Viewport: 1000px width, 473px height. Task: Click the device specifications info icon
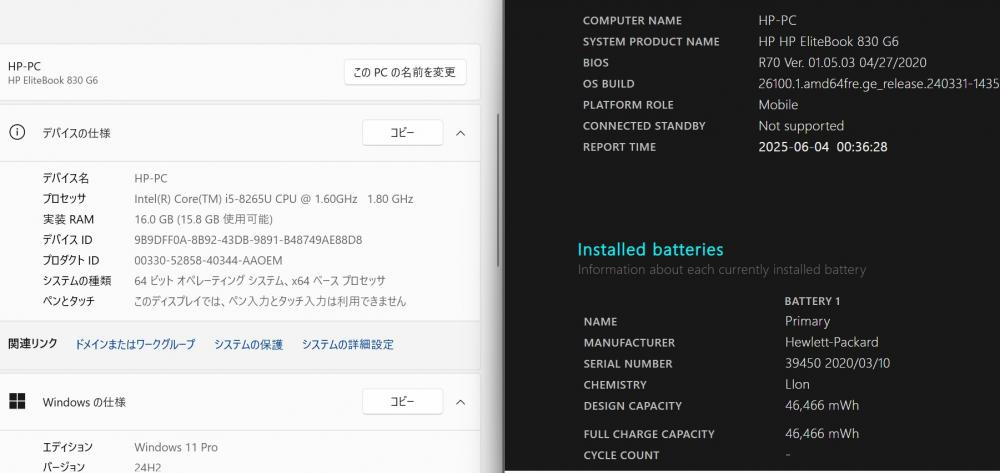pos(17,133)
